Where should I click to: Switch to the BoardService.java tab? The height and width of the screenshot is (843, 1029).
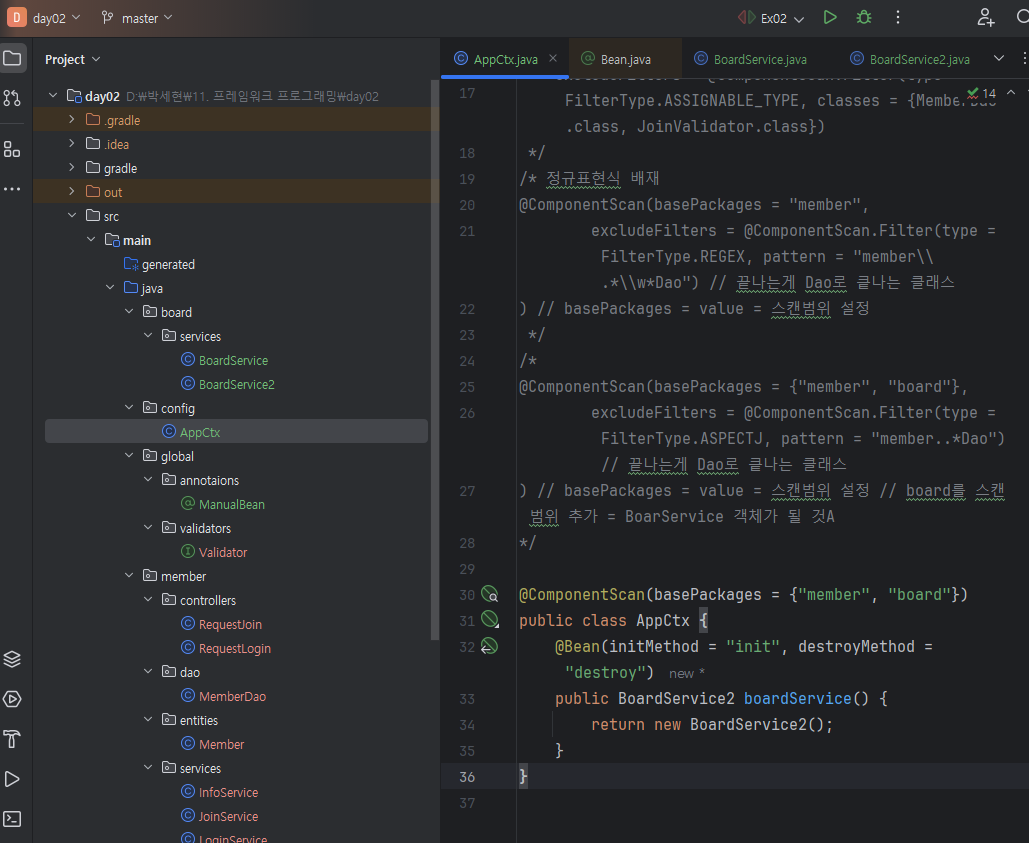760,59
